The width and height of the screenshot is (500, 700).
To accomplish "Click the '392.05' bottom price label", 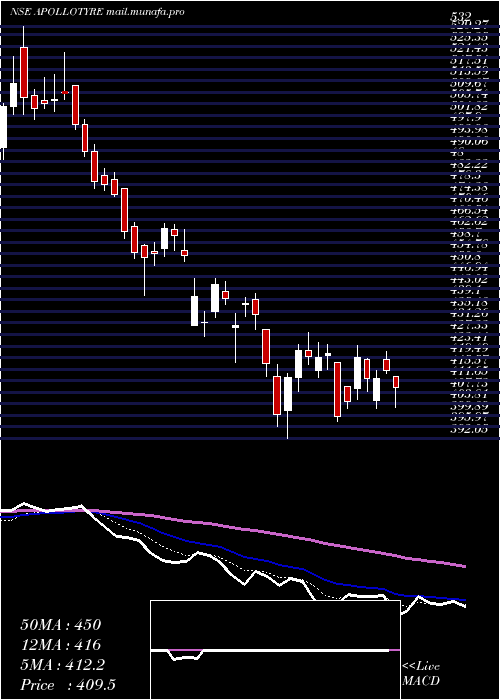I will point(468,430).
